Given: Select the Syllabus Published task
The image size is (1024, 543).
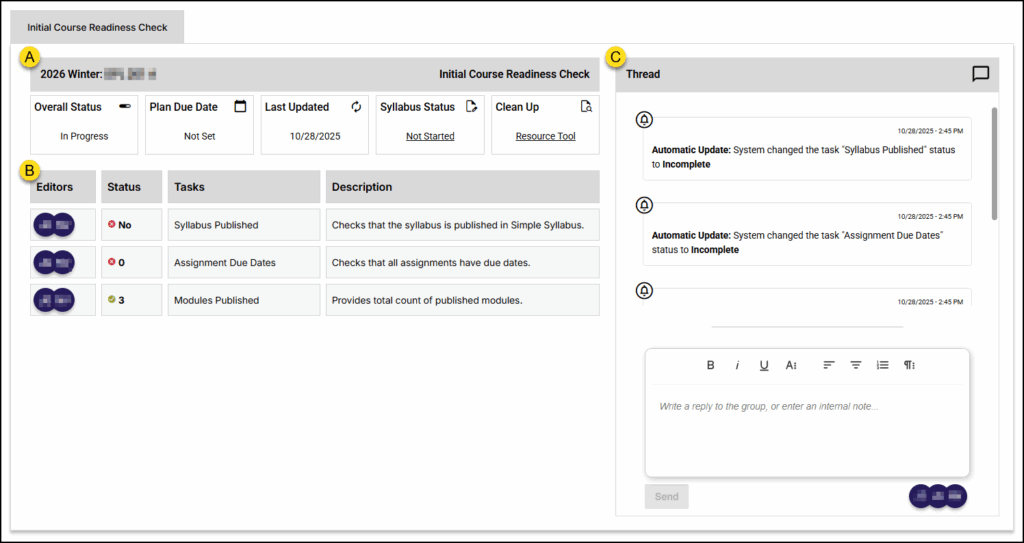Looking at the screenshot, I should [216, 225].
